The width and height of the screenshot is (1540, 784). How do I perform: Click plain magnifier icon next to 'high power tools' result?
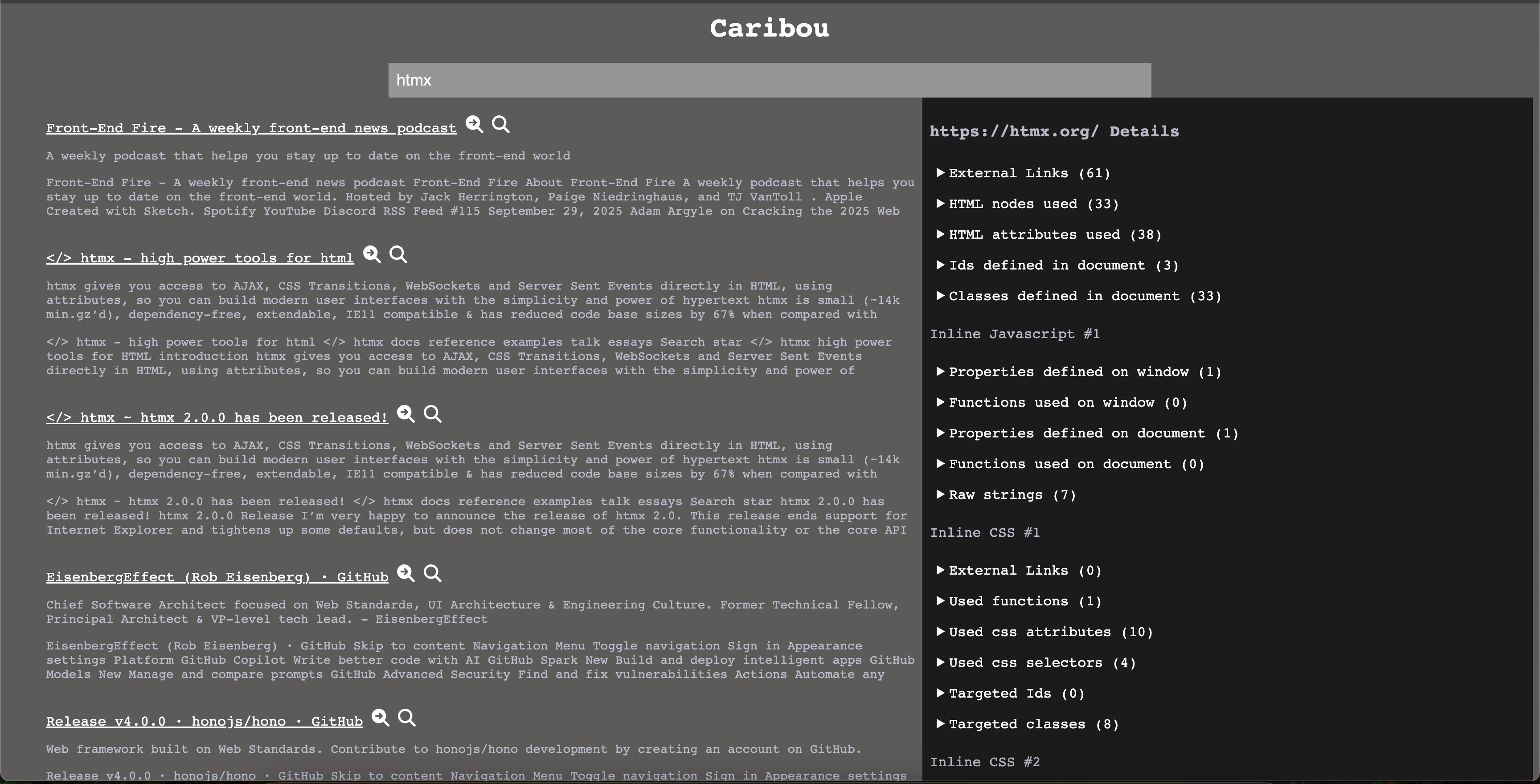(x=398, y=254)
